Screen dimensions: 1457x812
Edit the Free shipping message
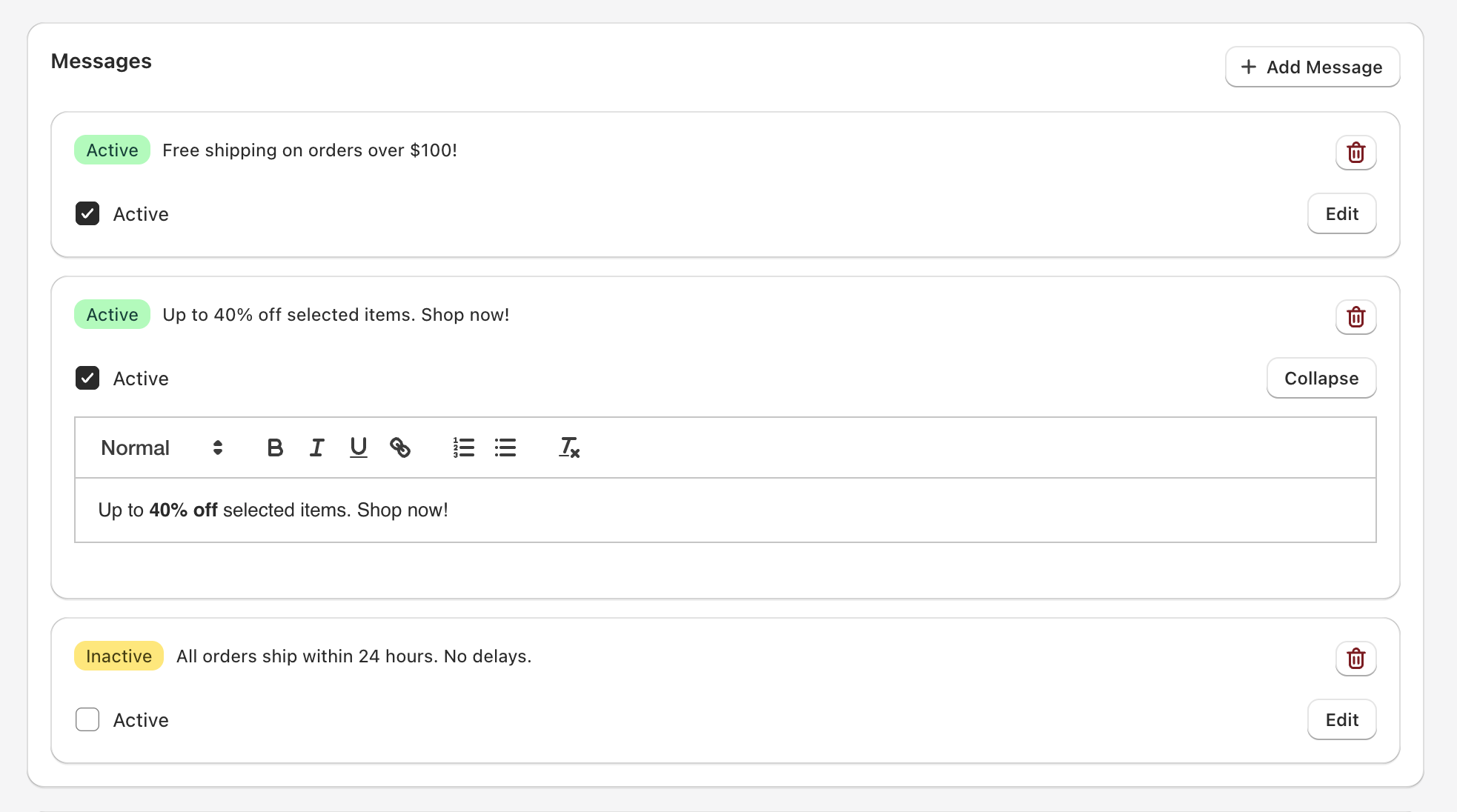1341,213
